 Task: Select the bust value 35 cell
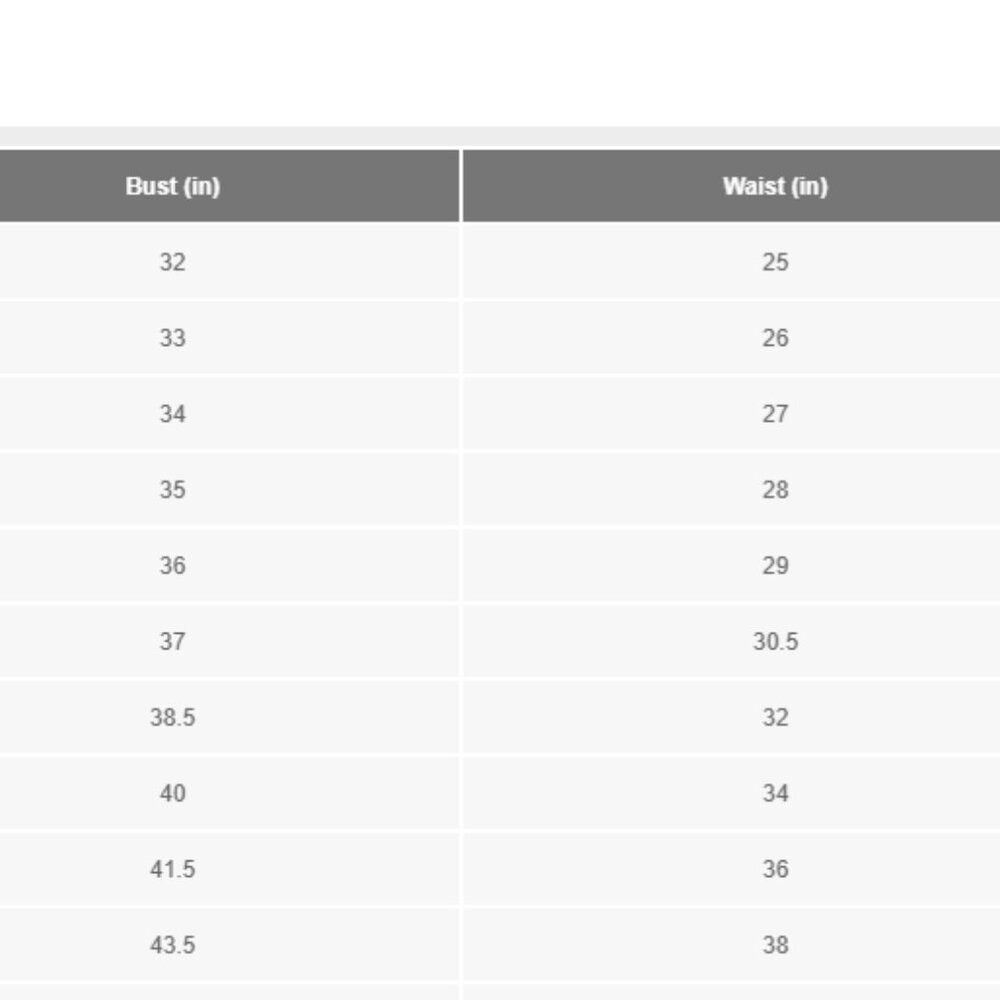[x=172, y=490]
